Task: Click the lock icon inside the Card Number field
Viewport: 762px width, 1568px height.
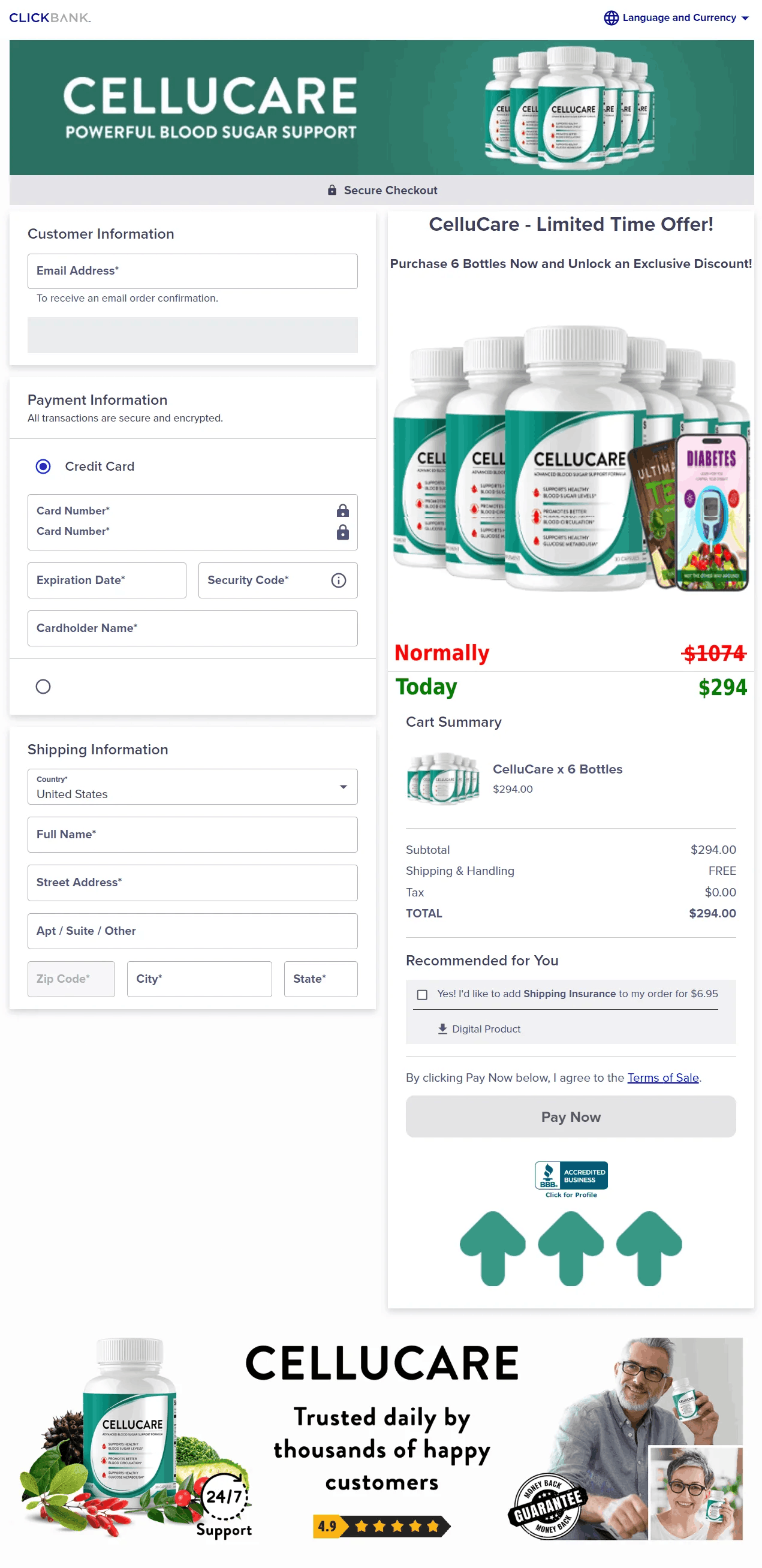Action: (x=342, y=511)
